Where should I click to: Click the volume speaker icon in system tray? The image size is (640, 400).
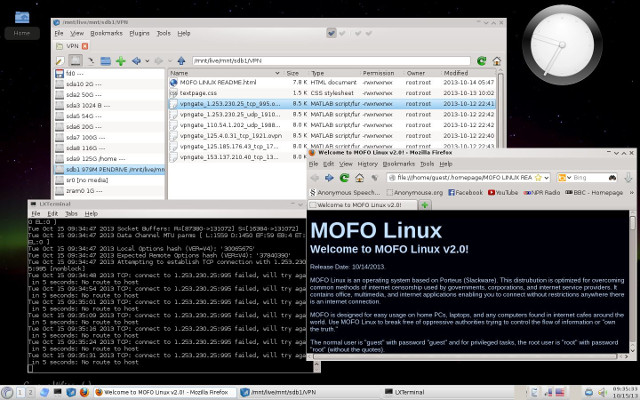pos(601,393)
